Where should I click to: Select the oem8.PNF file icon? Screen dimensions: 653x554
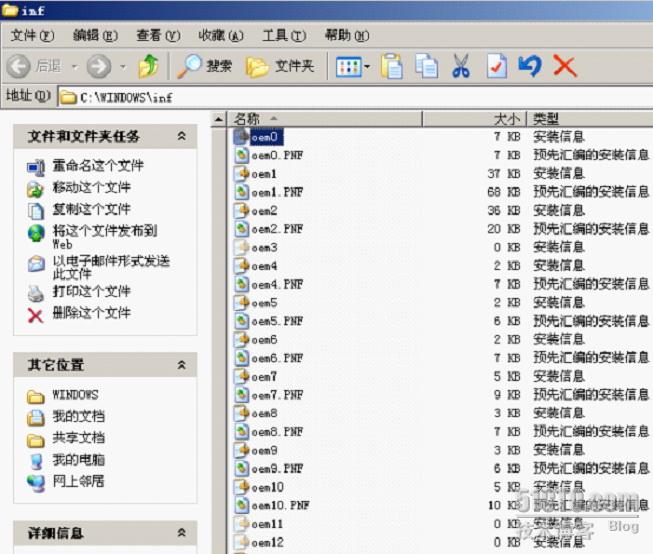(x=242, y=432)
